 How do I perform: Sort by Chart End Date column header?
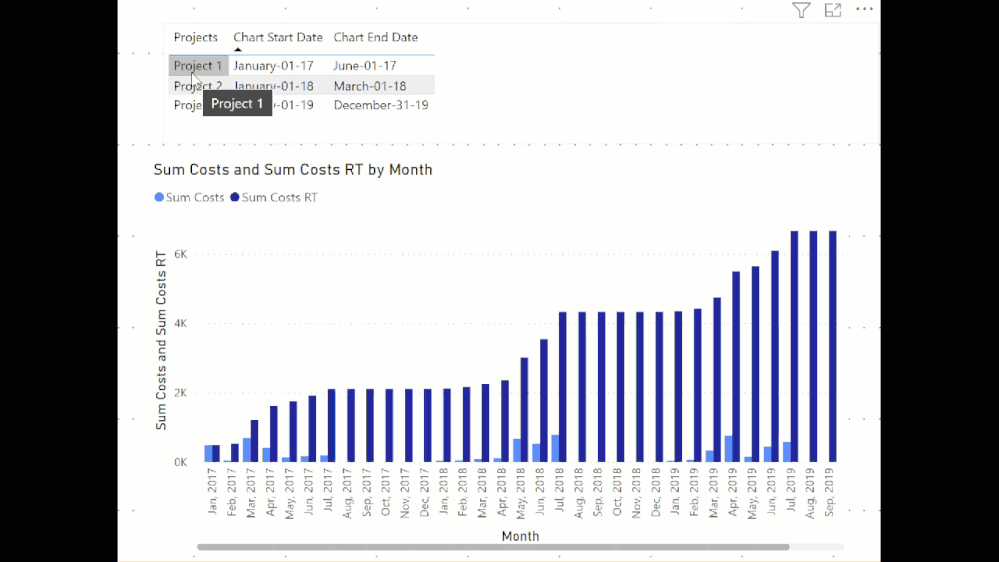click(x=376, y=38)
